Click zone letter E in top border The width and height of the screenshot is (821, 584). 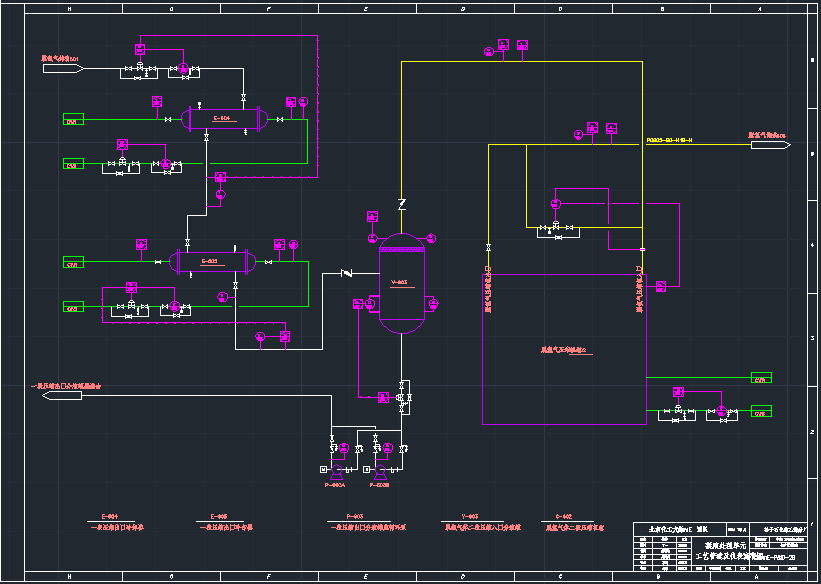point(365,9)
